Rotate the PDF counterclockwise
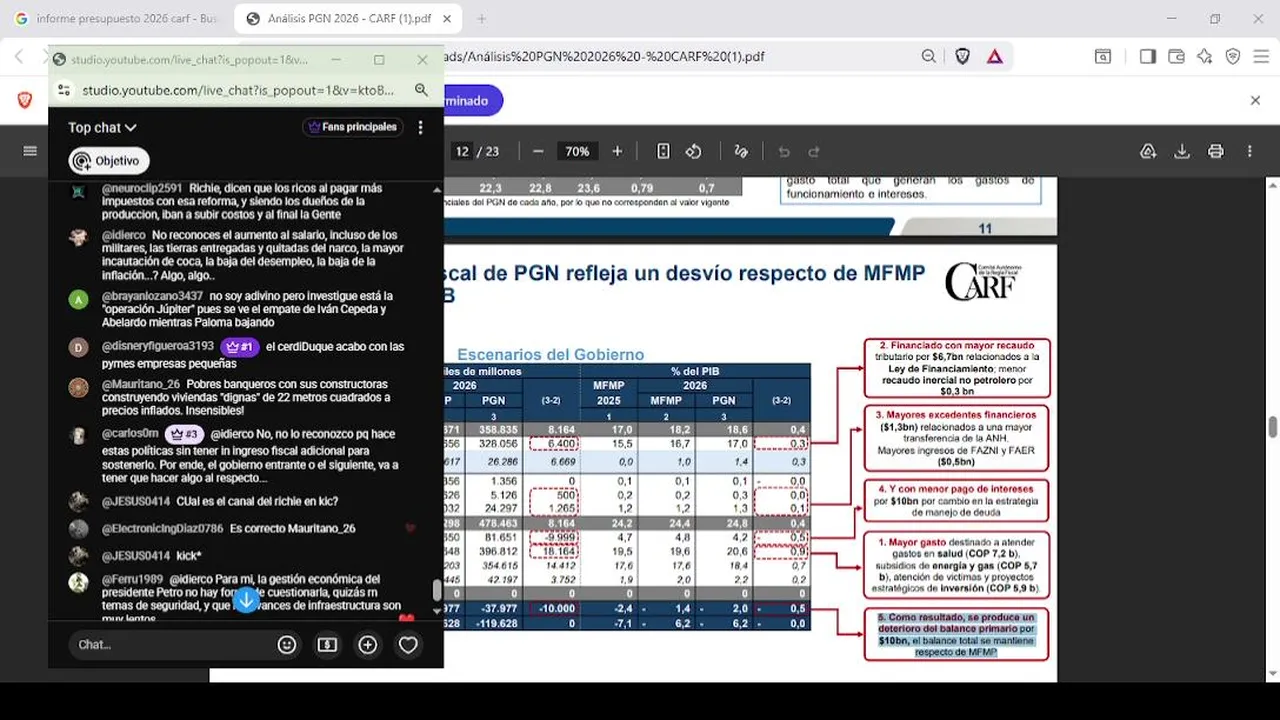This screenshot has height=720, width=1280. coord(693,151)
